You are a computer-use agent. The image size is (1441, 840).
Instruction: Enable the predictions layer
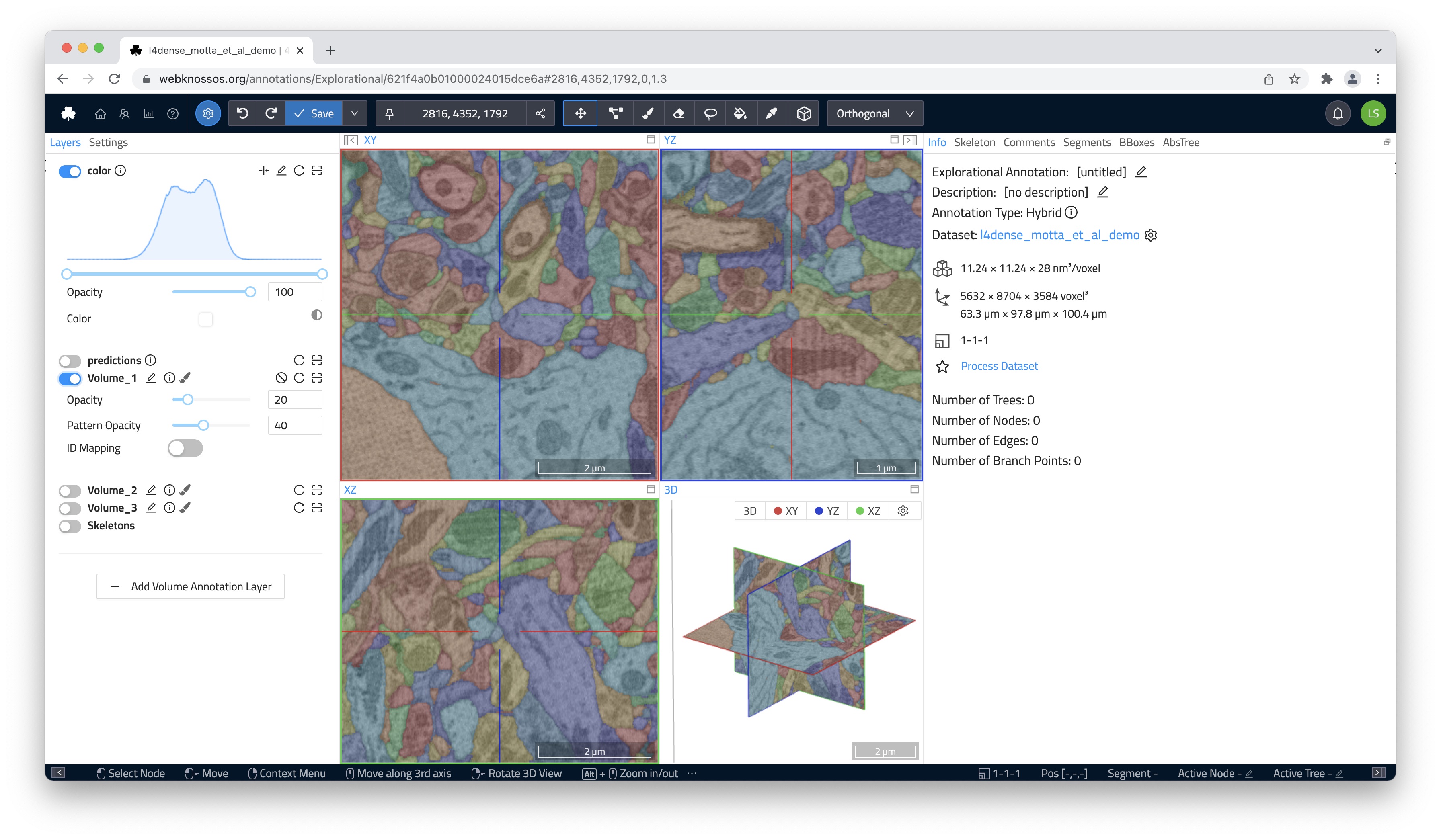point(70,361)
